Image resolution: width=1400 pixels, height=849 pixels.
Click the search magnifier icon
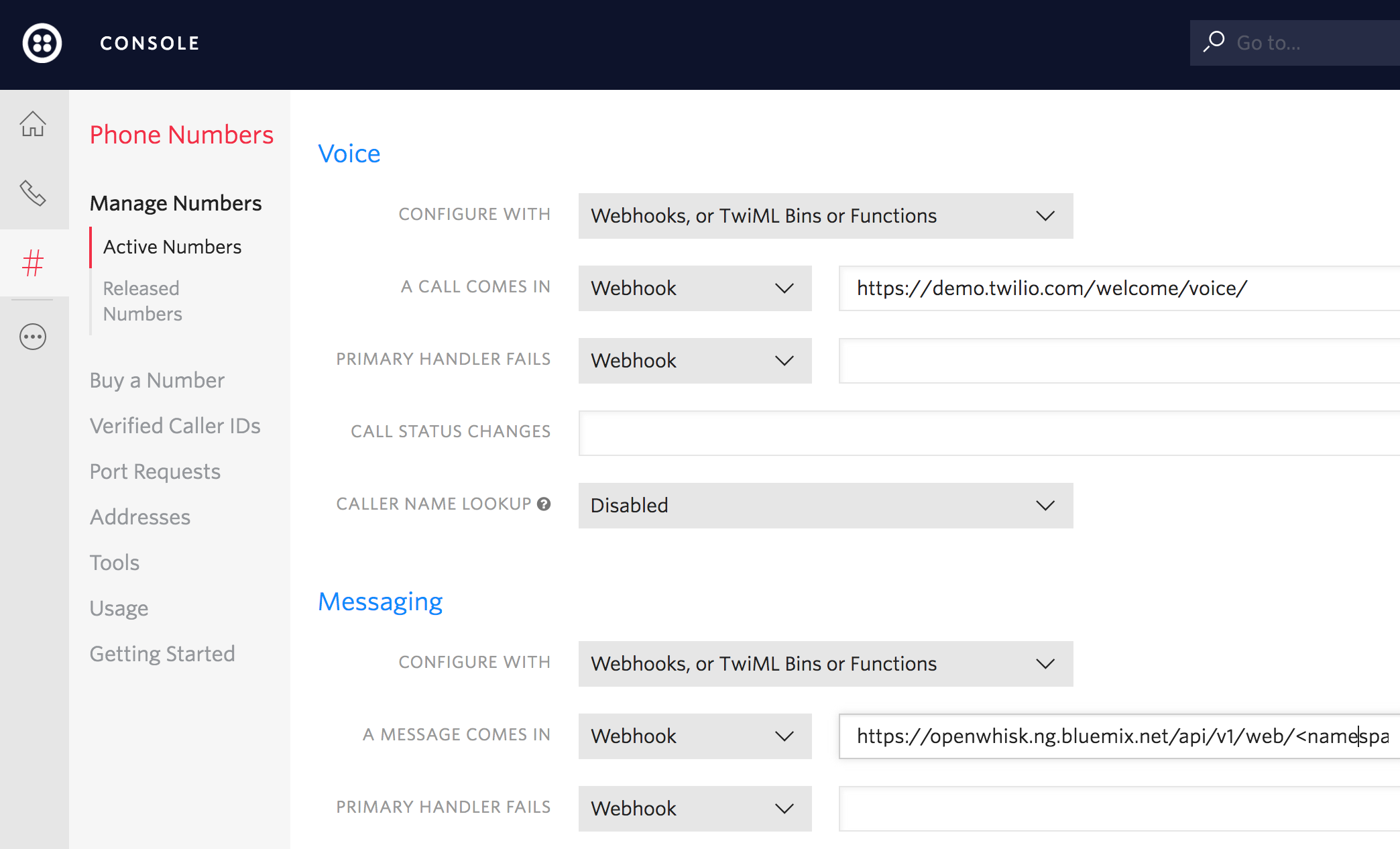(1214, 42)
